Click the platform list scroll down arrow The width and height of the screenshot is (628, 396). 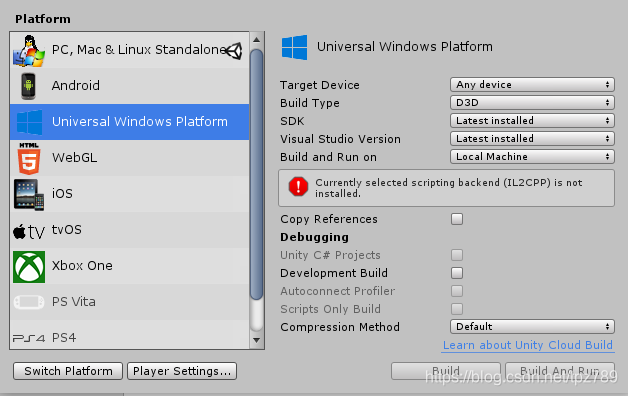(257, 340)
